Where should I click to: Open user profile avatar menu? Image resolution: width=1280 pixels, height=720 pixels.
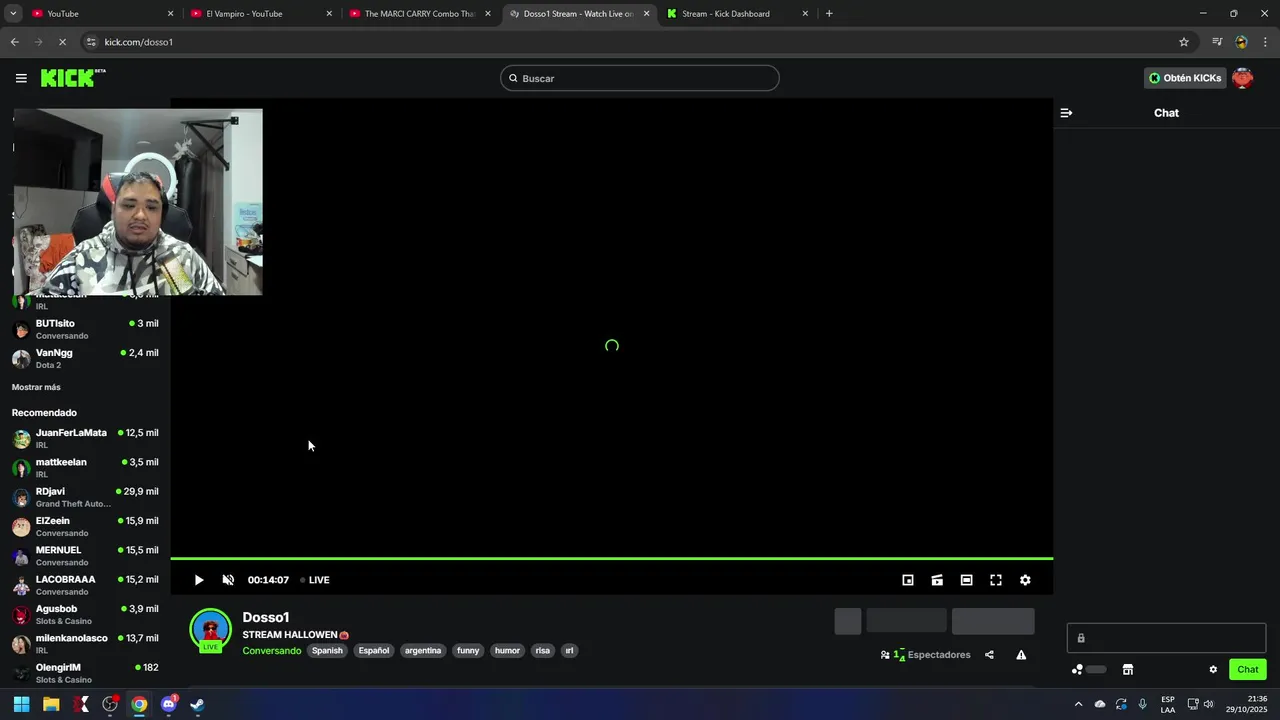[x=1243, y=78]
